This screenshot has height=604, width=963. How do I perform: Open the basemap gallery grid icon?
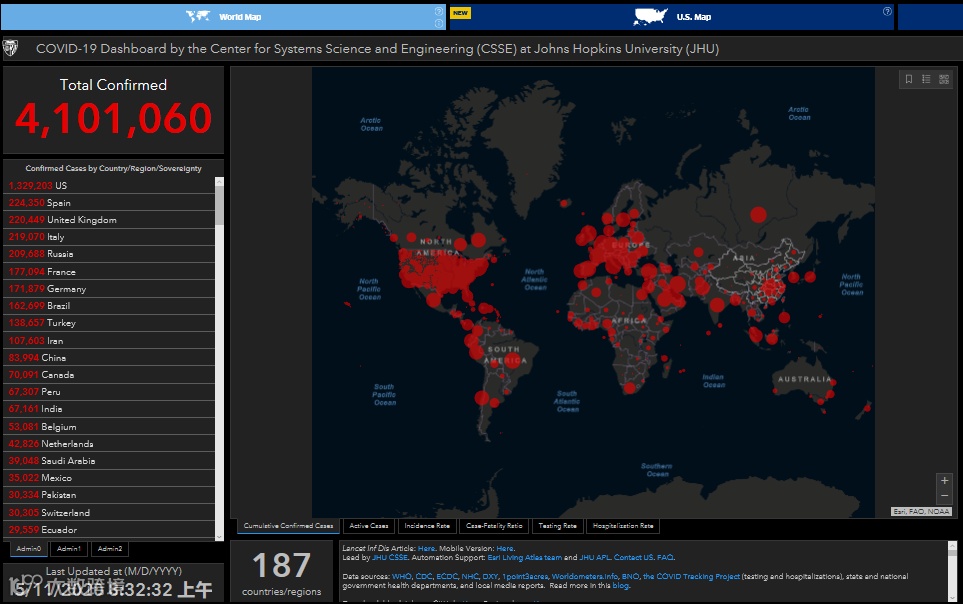click(x=944, y=79)
